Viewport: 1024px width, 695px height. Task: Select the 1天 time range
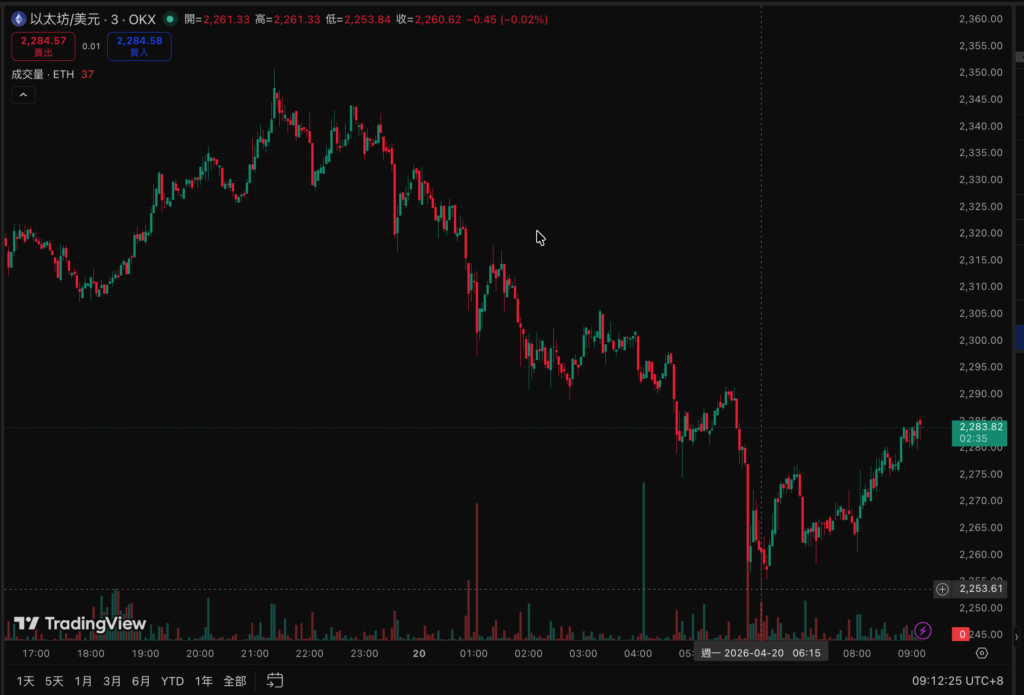click(25, 681)
